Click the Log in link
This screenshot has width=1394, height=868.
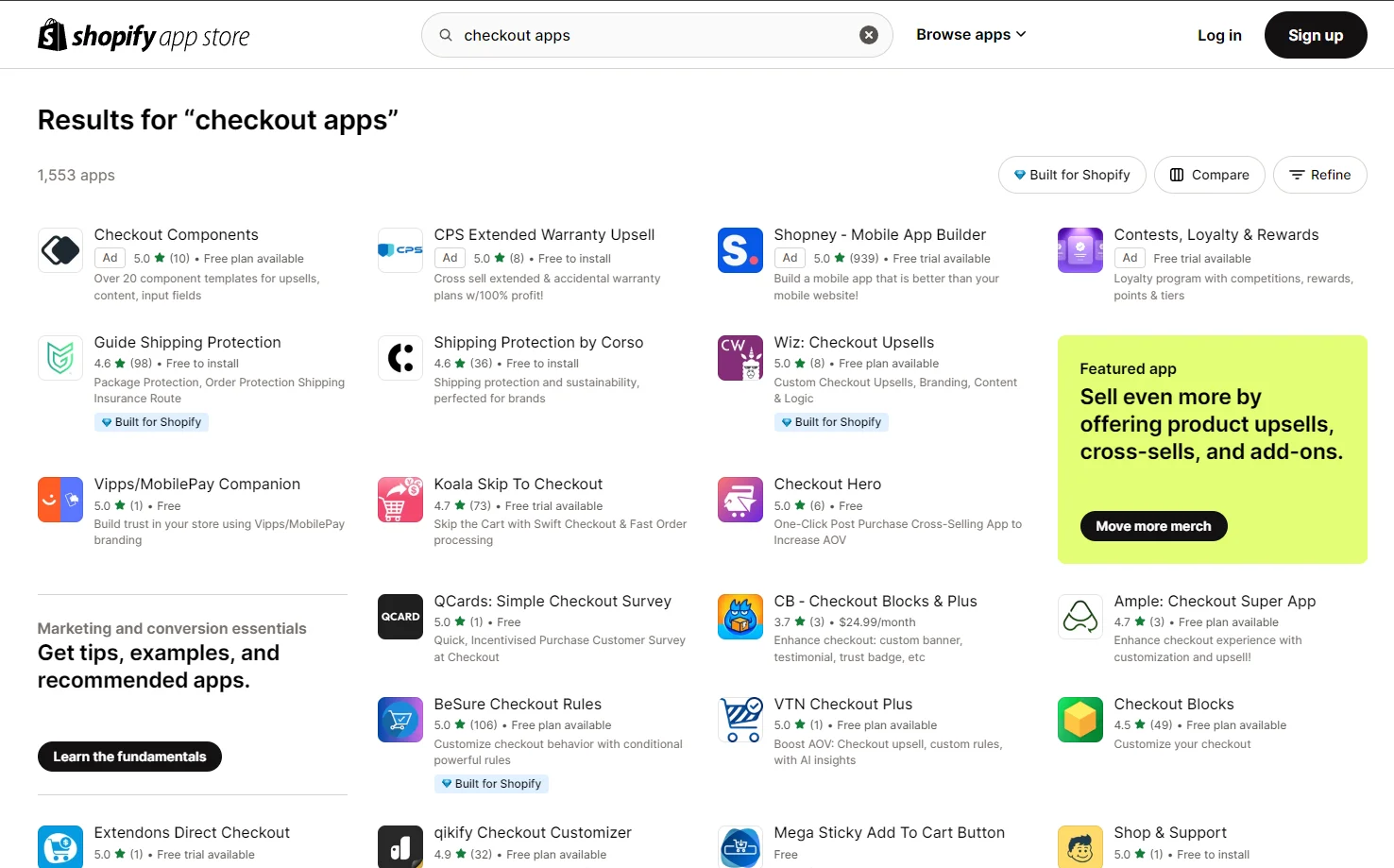tap(1219, 35)
